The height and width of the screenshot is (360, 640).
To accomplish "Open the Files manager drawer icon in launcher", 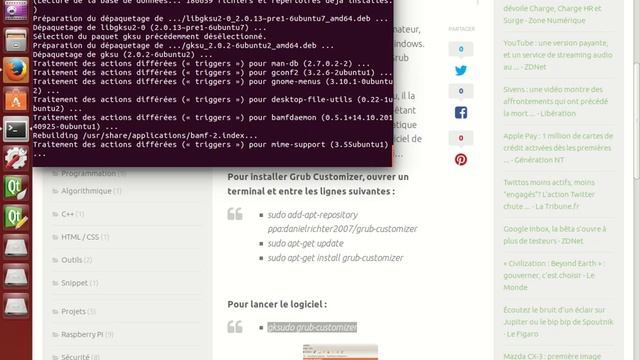I will 16,40.
